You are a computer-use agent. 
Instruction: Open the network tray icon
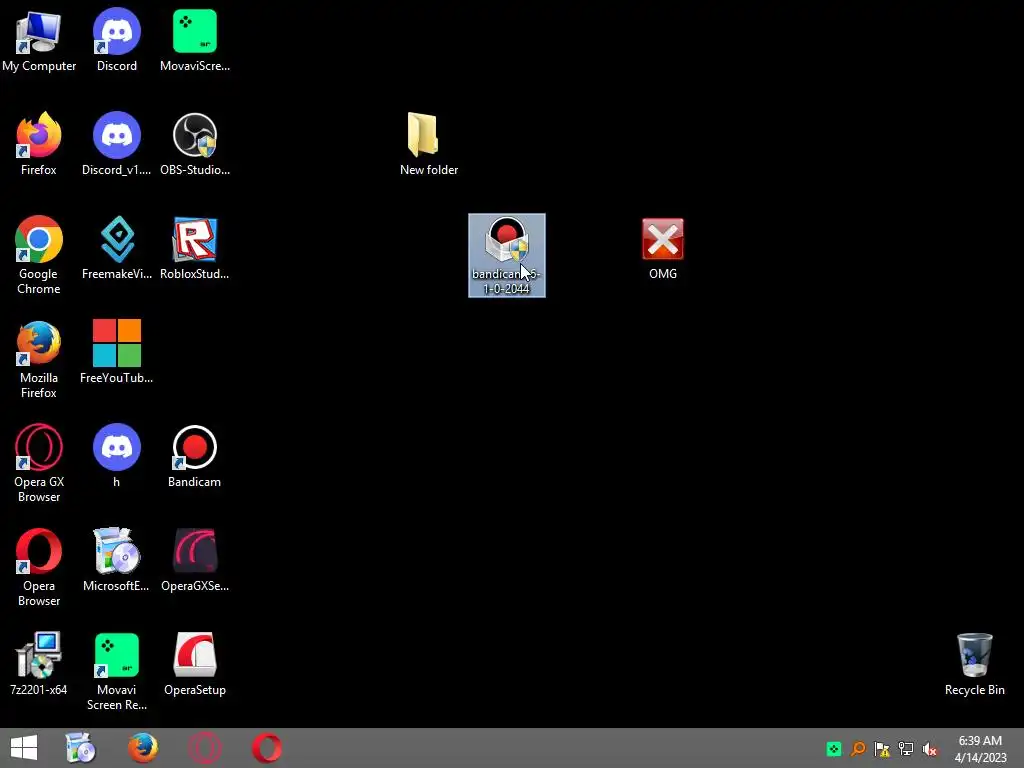pyautogui.click(x=906, y=749)
